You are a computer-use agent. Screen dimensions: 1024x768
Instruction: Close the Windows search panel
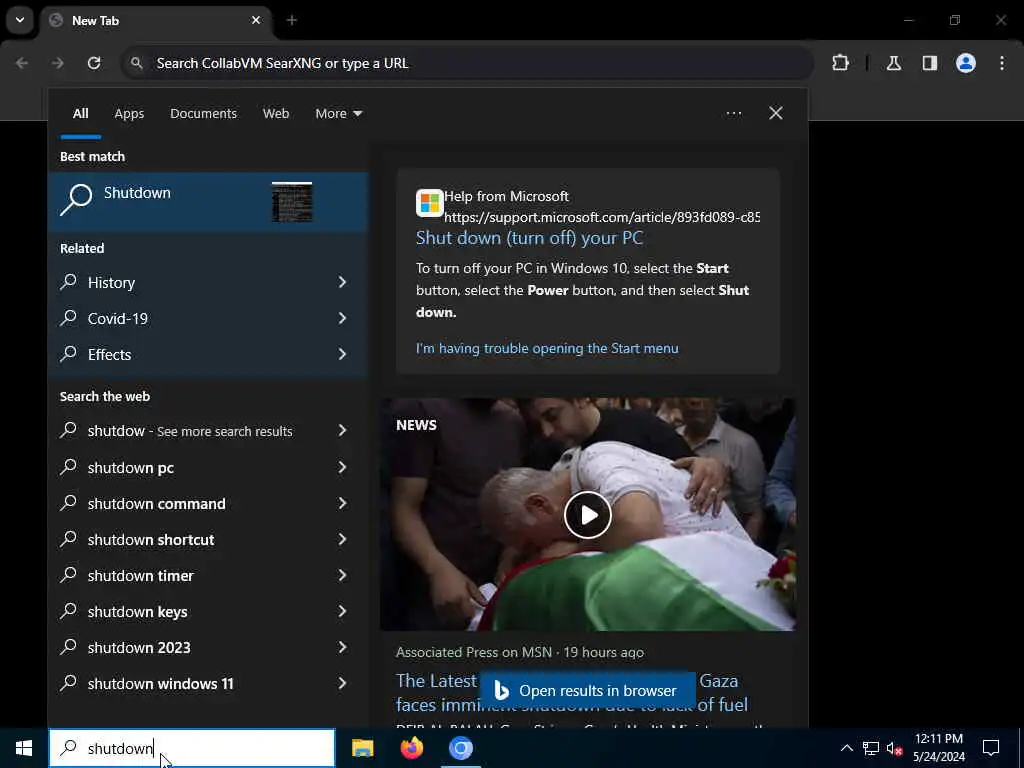(776, 114)
